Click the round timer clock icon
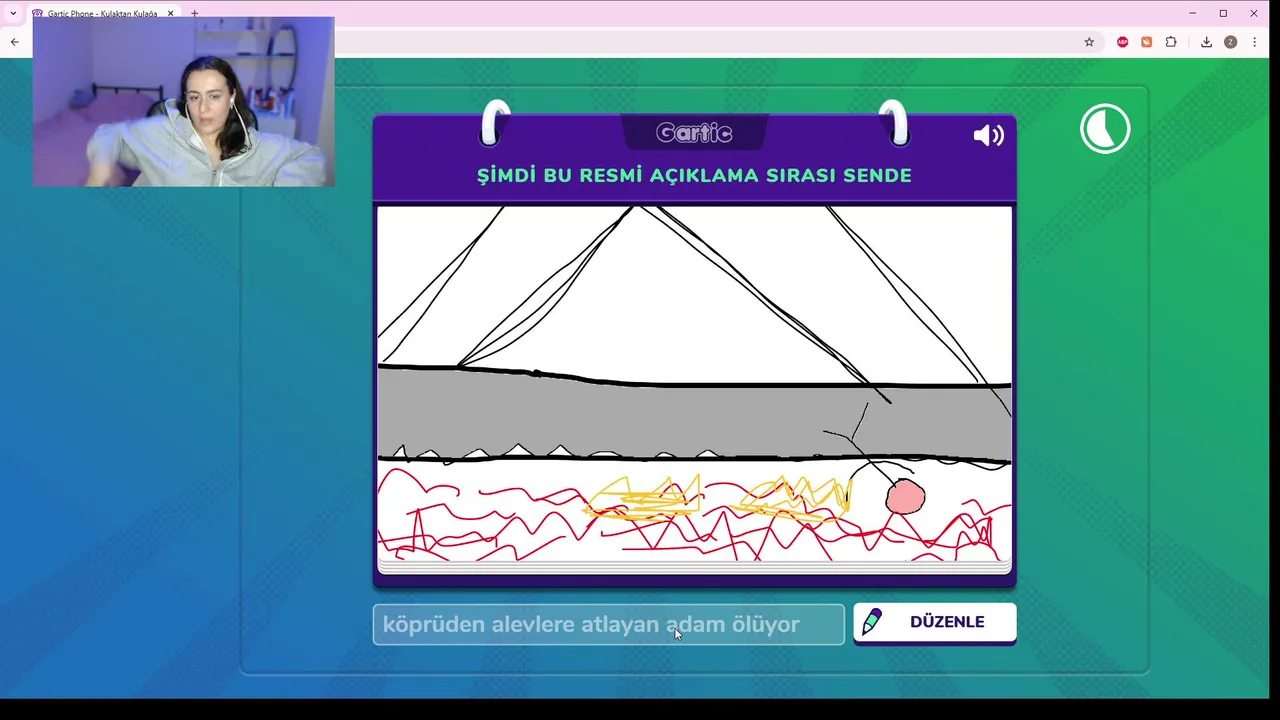 pyautogui.click(x=1105, y=129)
